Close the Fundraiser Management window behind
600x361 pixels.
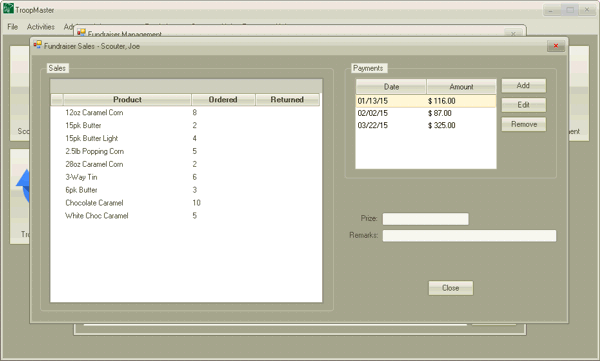[513, 33]
